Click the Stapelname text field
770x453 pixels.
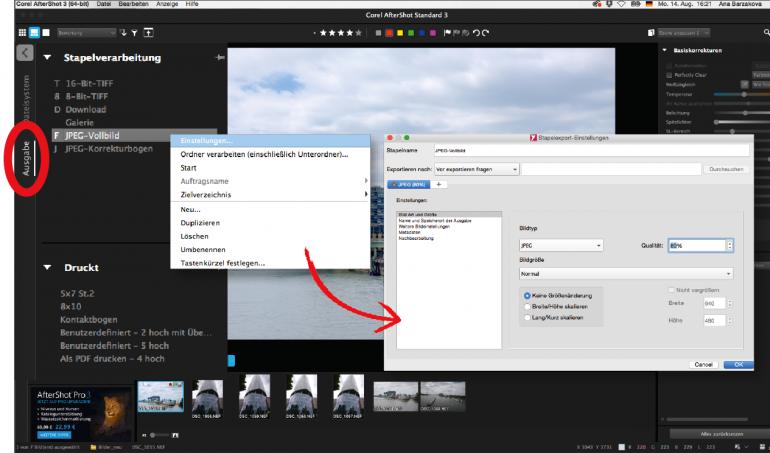(591, 150)
